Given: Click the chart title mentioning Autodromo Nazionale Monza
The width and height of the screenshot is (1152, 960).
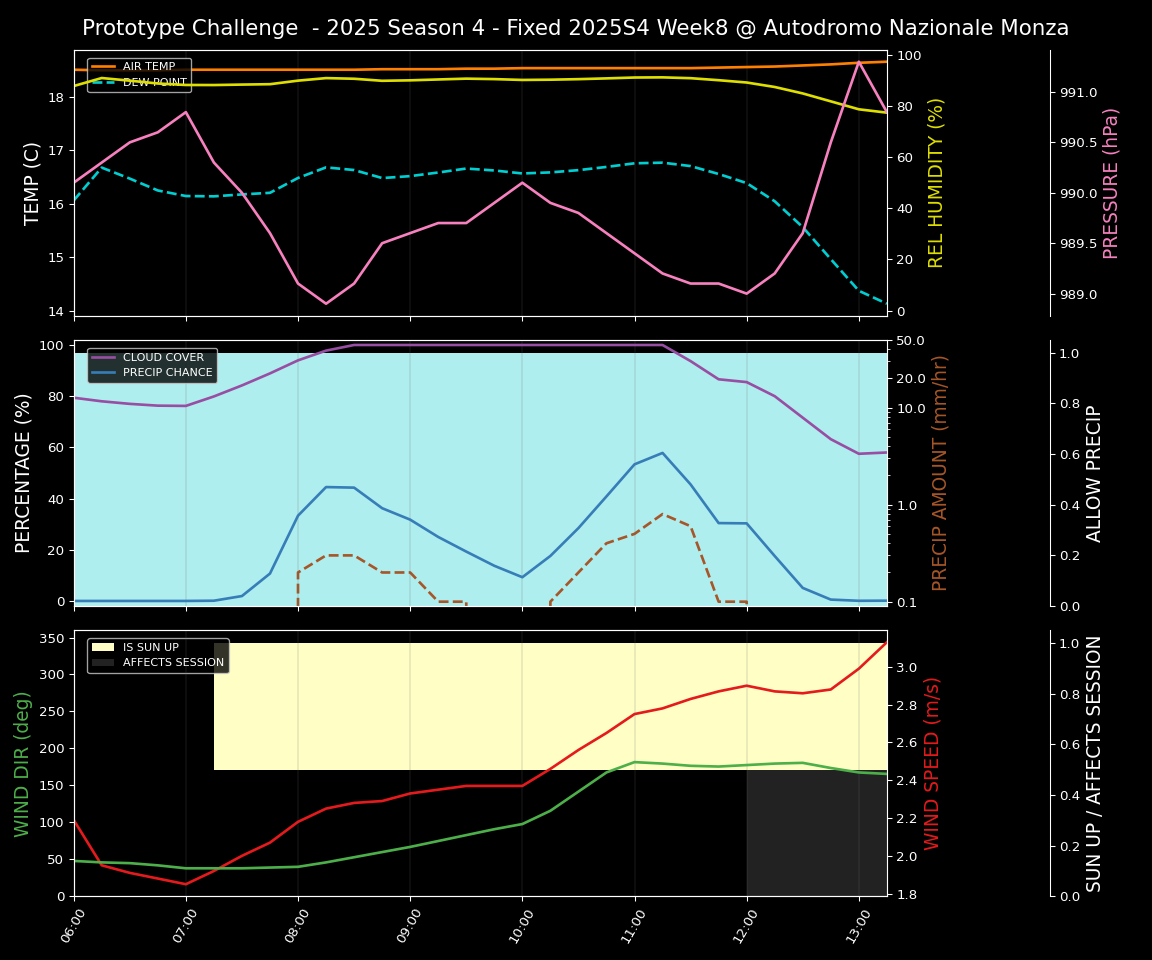Looking at the screenshot, I should (575, 28).
